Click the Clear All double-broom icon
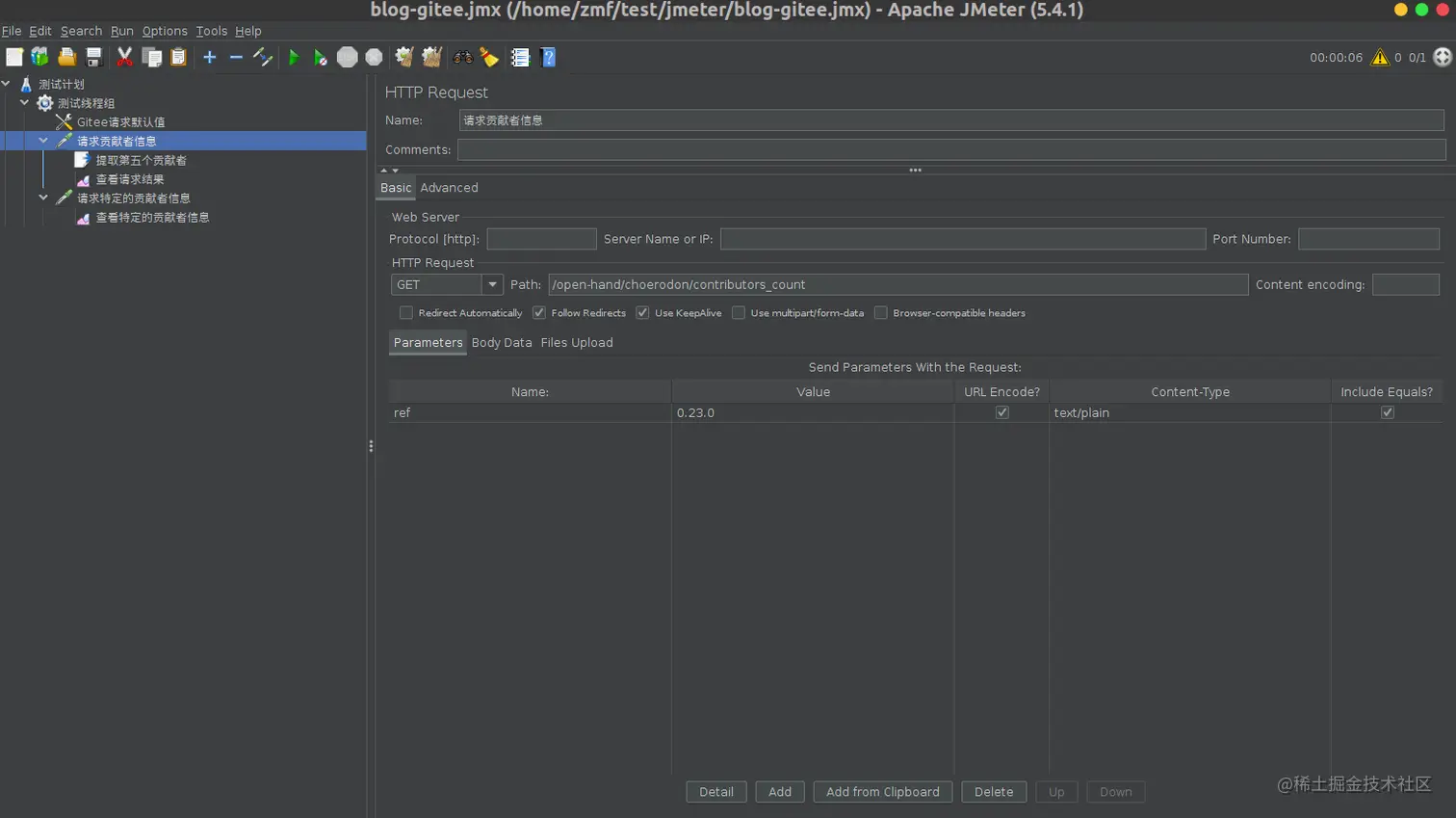Viewport: 1456px width, 818px height. point(431,58)
